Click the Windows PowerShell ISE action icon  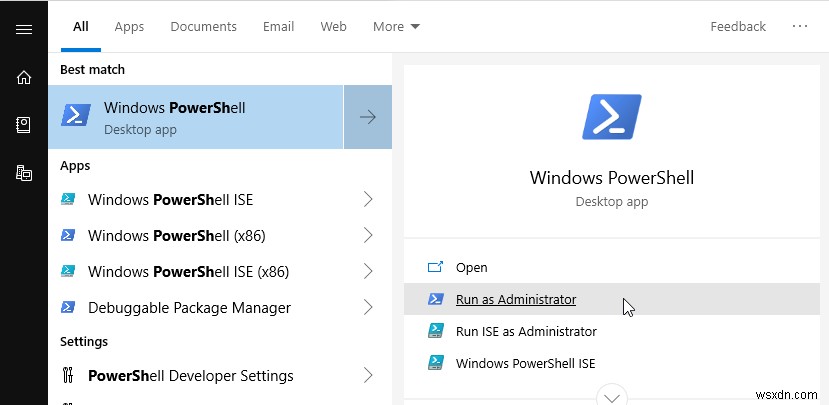point(435,363)
